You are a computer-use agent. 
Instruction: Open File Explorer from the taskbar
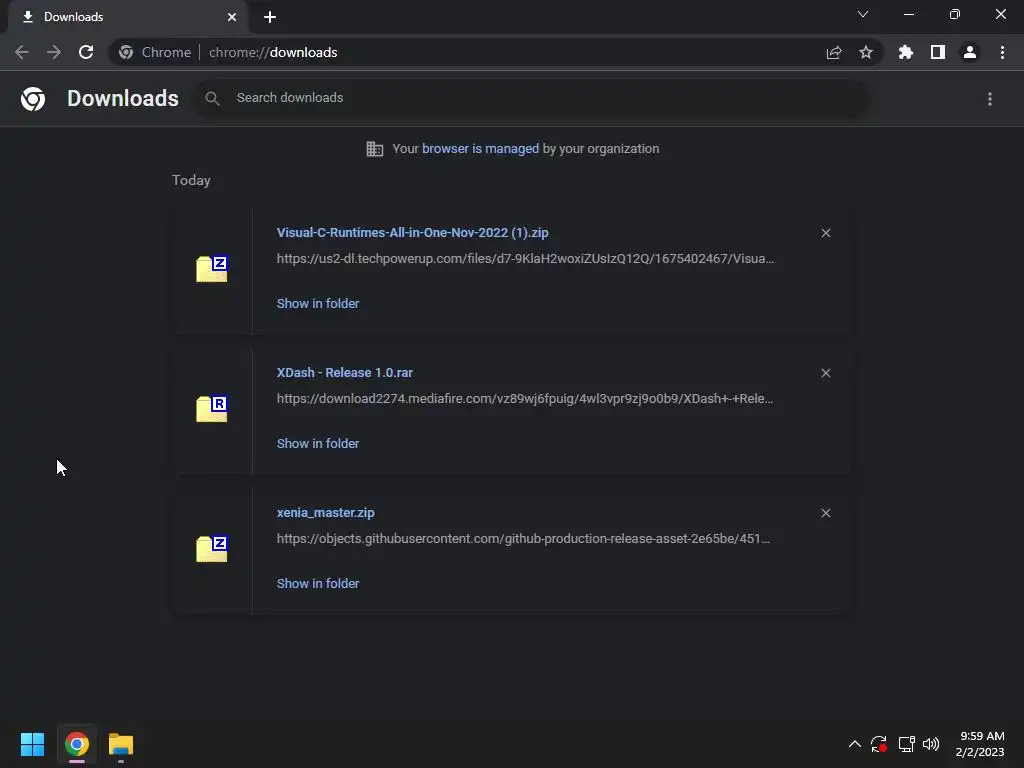point(121,744)
